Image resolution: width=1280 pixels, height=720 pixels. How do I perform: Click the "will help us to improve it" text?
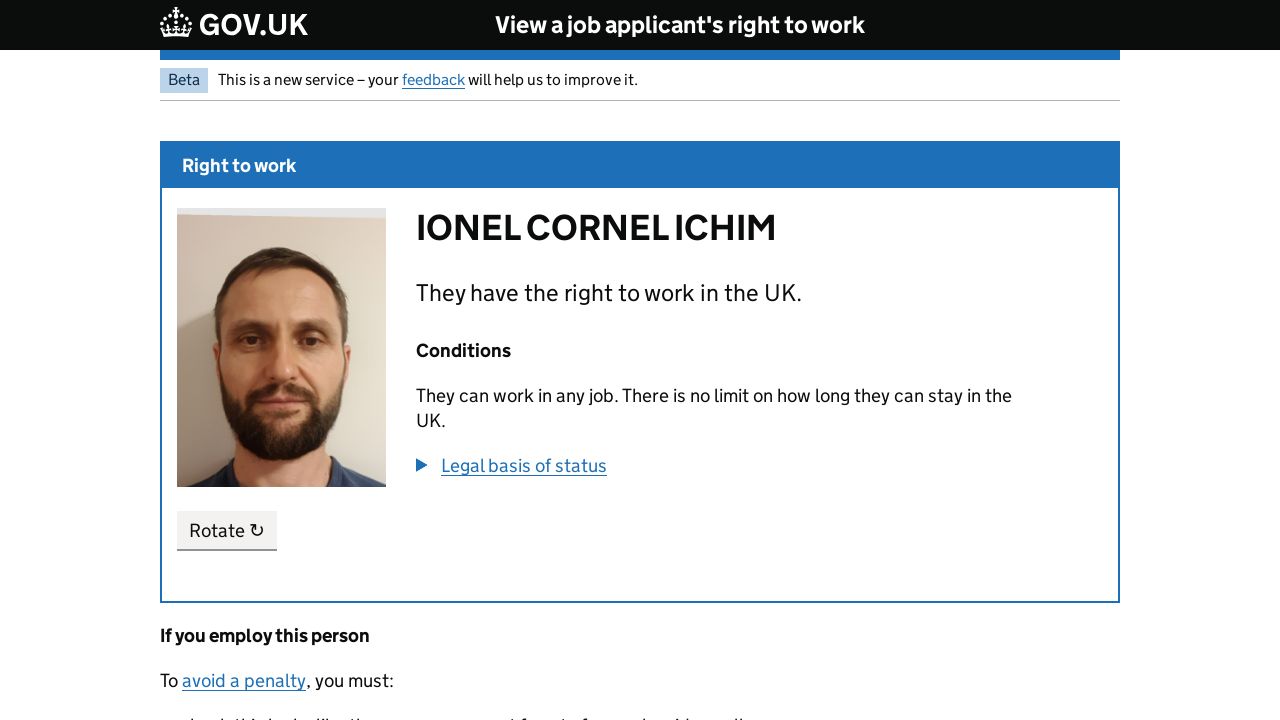[552, 80]
